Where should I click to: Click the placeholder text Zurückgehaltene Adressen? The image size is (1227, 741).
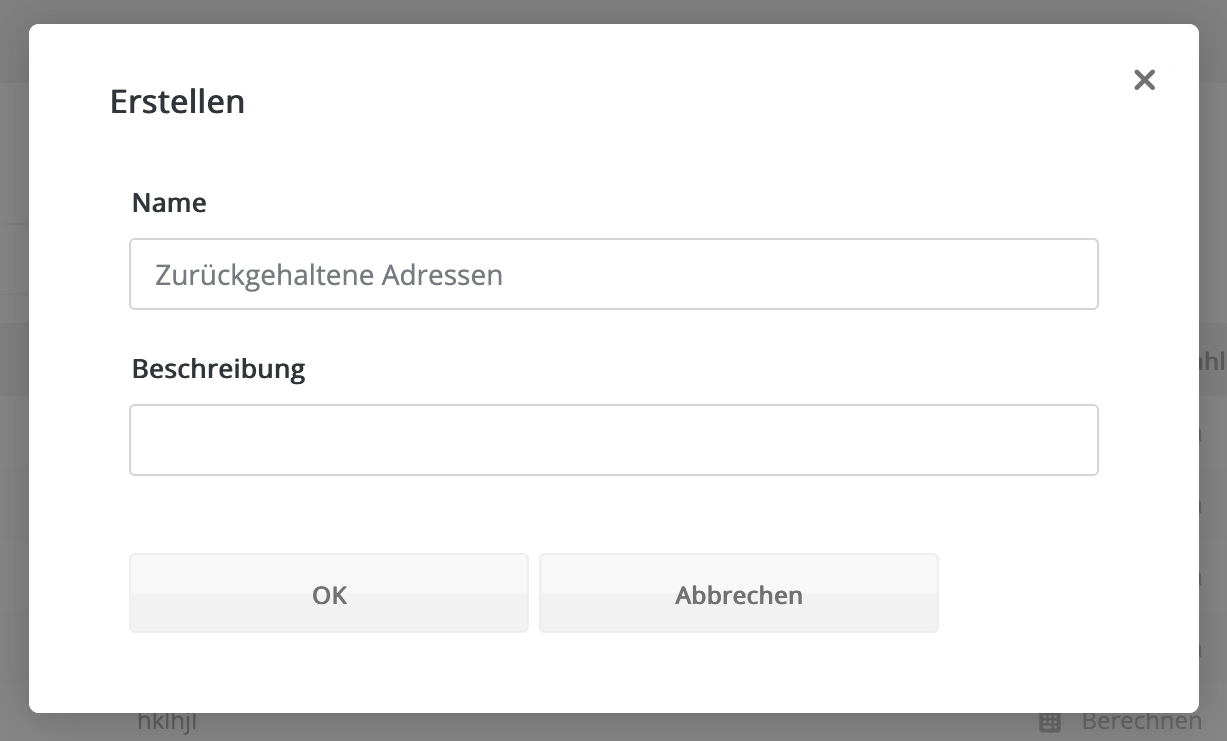pos(329,275)
